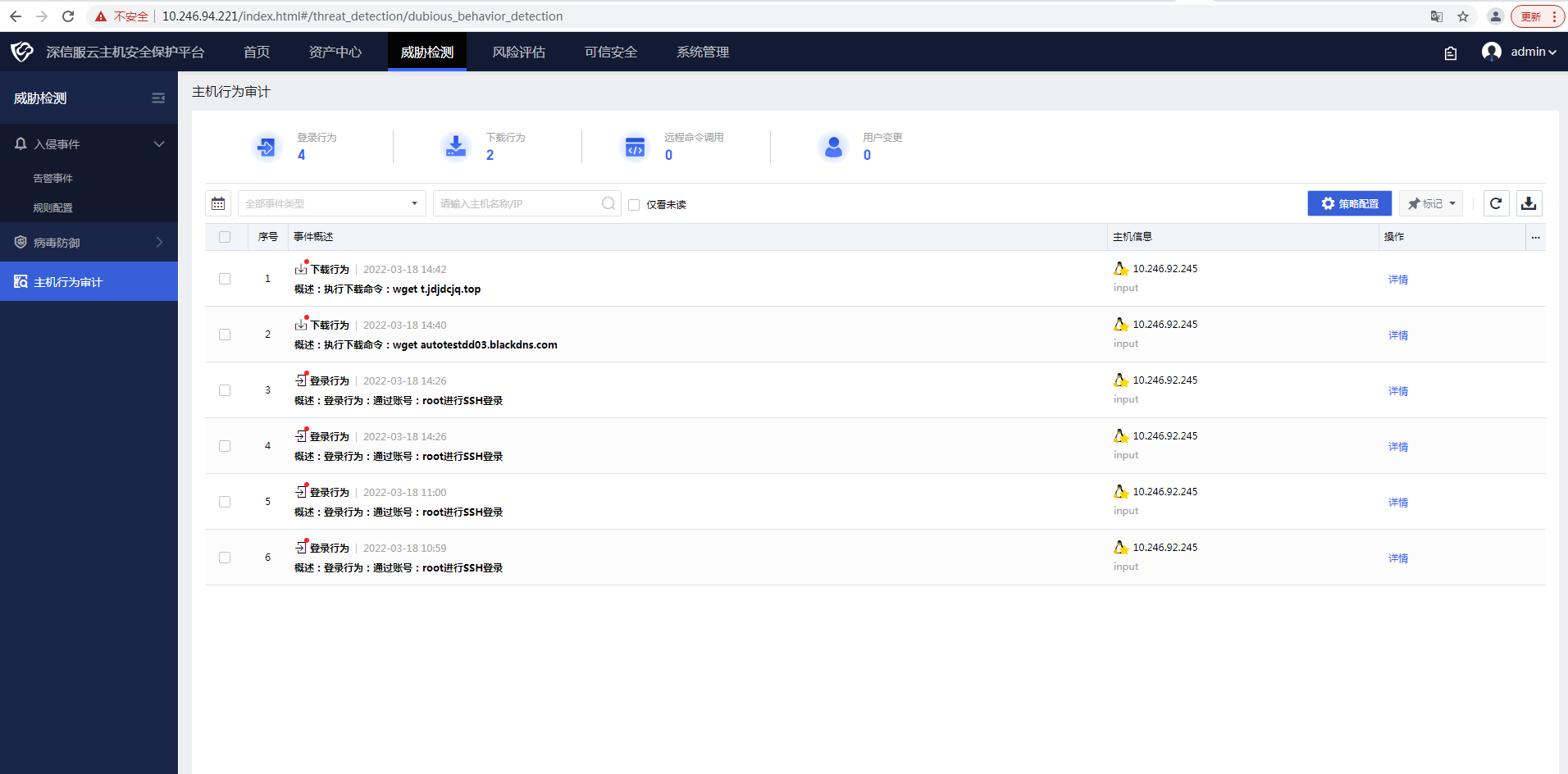Check the checkbox for row 3

tap(225, 390)
